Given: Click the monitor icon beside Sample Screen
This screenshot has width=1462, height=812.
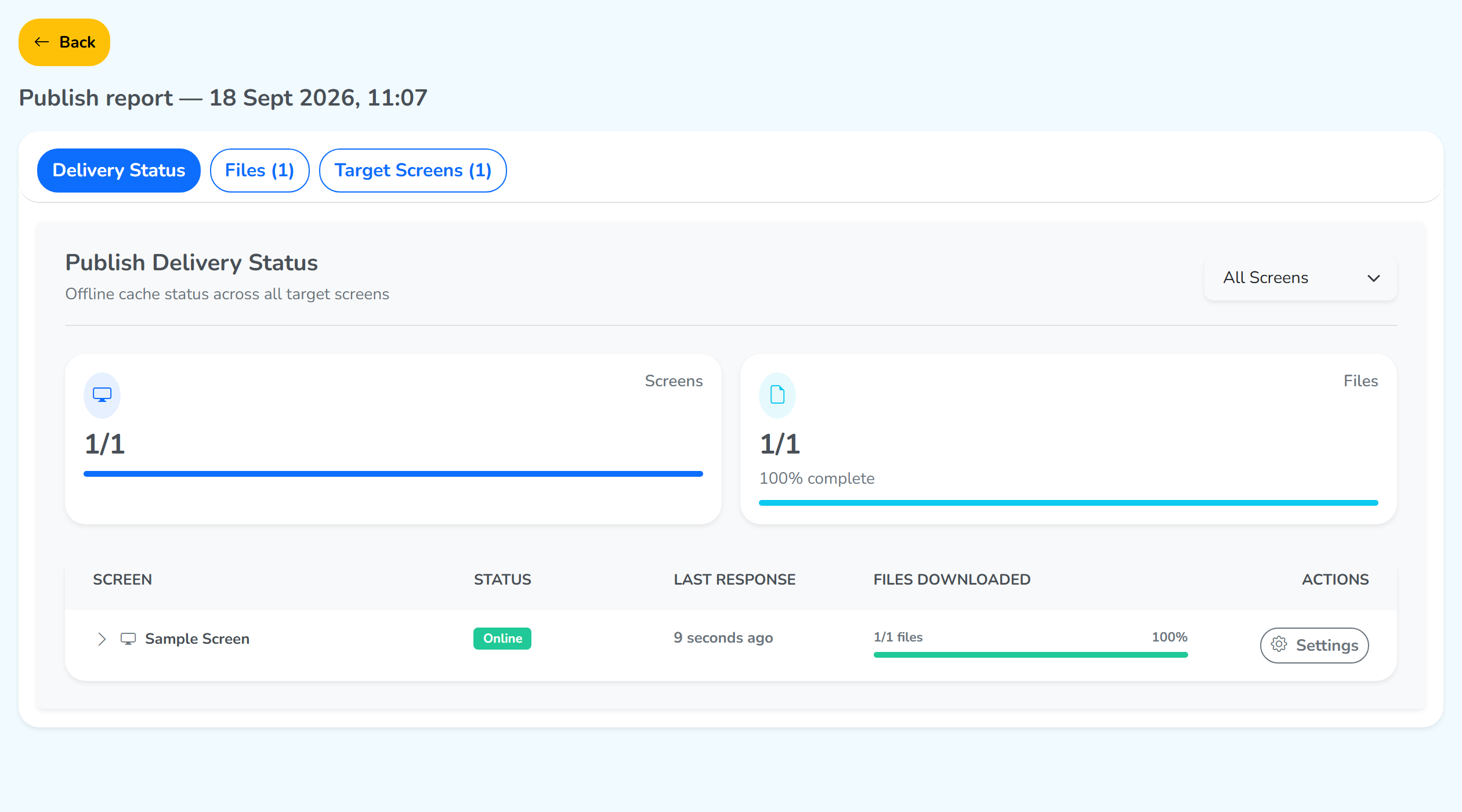Looking at the screenshot, I should [x=128, y=639].
